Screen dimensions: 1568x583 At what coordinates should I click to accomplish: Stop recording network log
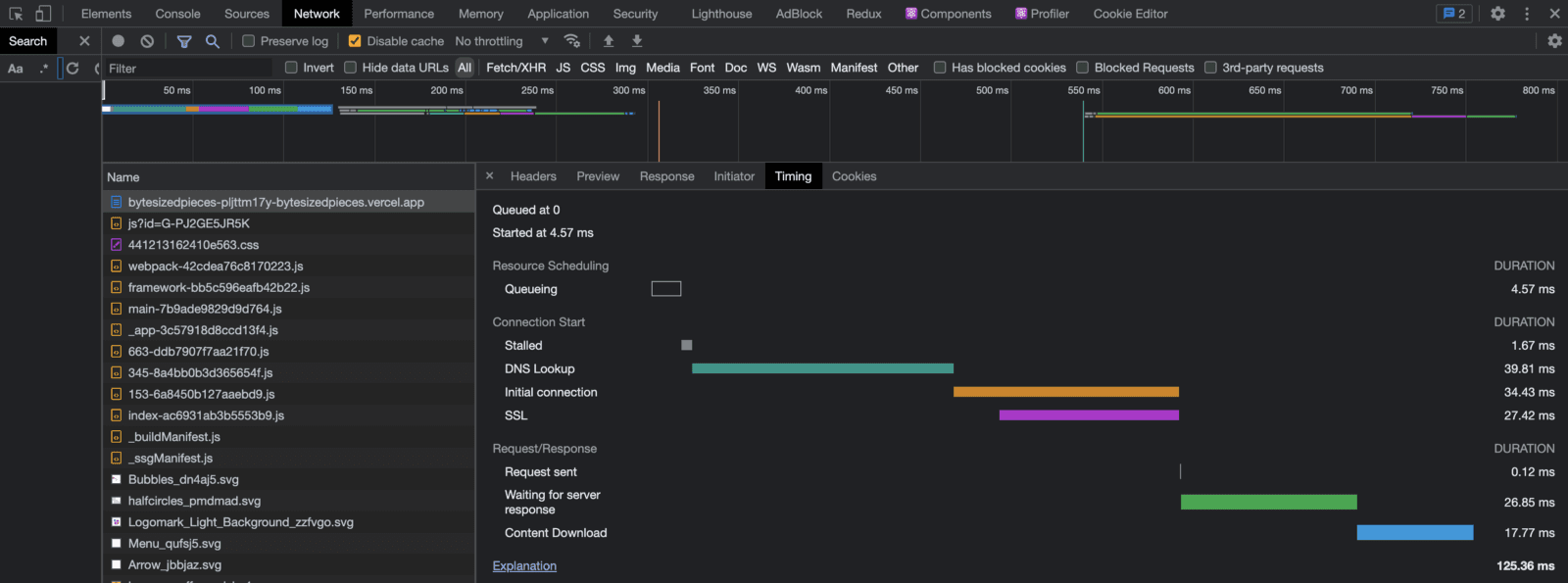pyautogui.click(x=119, y=41)
